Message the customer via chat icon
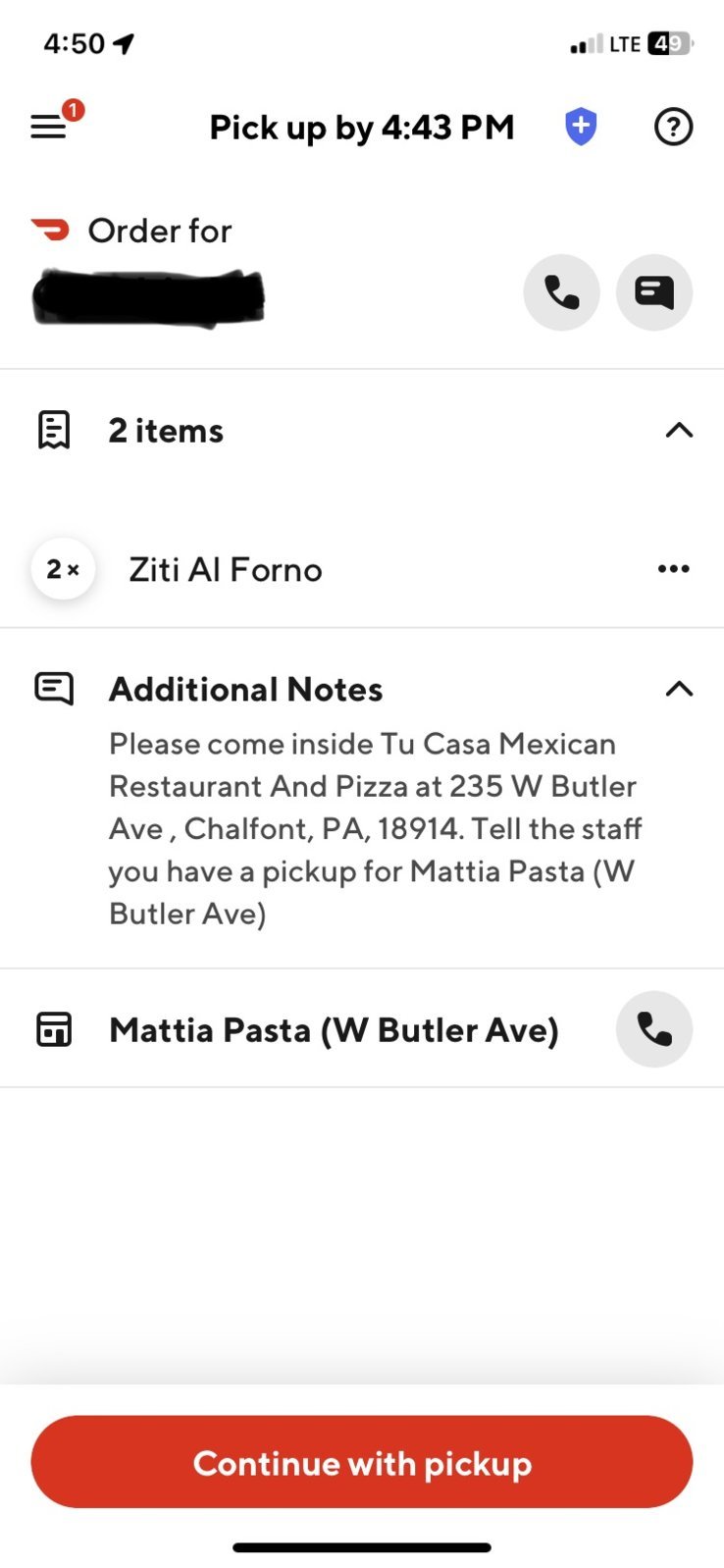724x1568 pixels. pyautogui.click(x=654, y=292)
